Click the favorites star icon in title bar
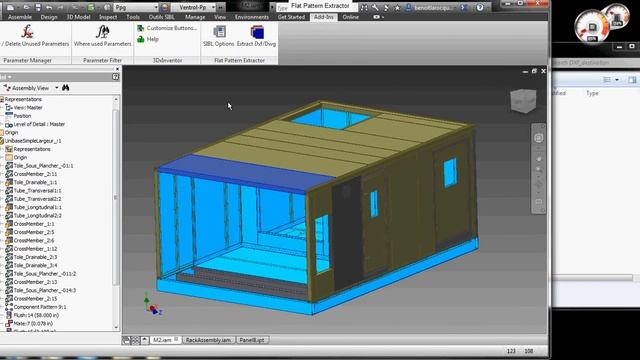This screenshot has height=360, width=640. (x=397, y=7)
